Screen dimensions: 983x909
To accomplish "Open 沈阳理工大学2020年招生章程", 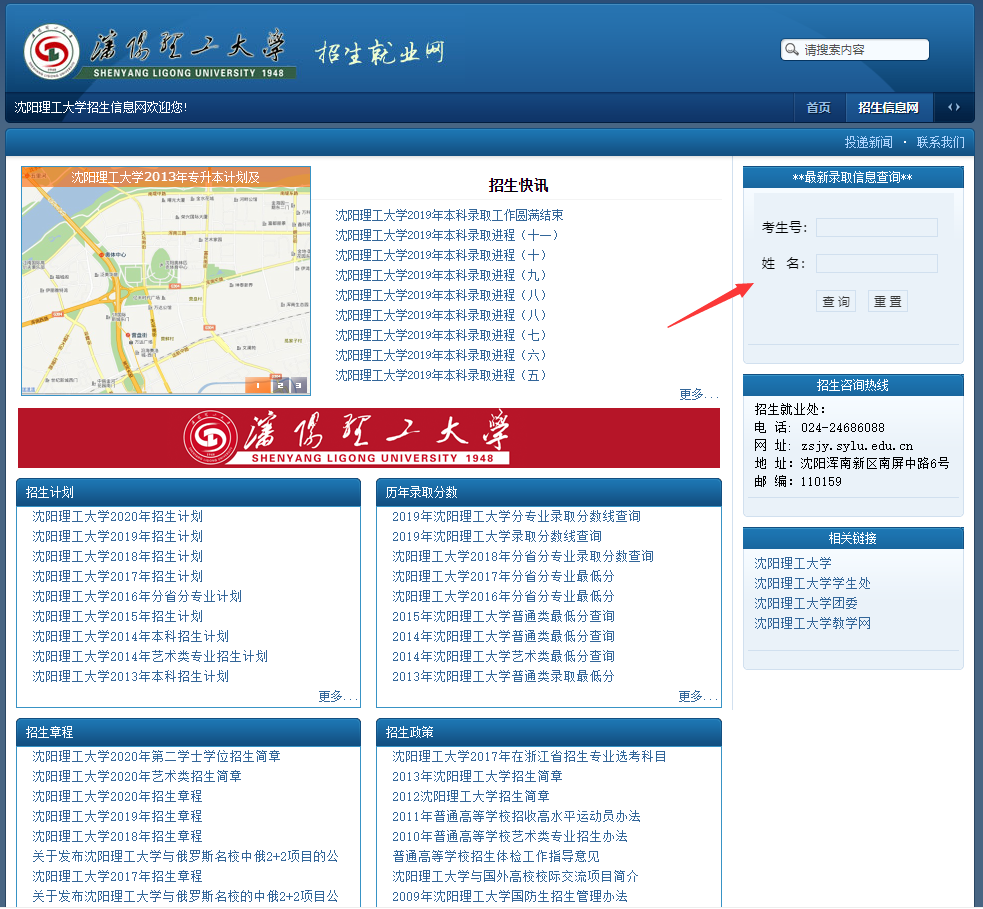I will coord(117,797).
